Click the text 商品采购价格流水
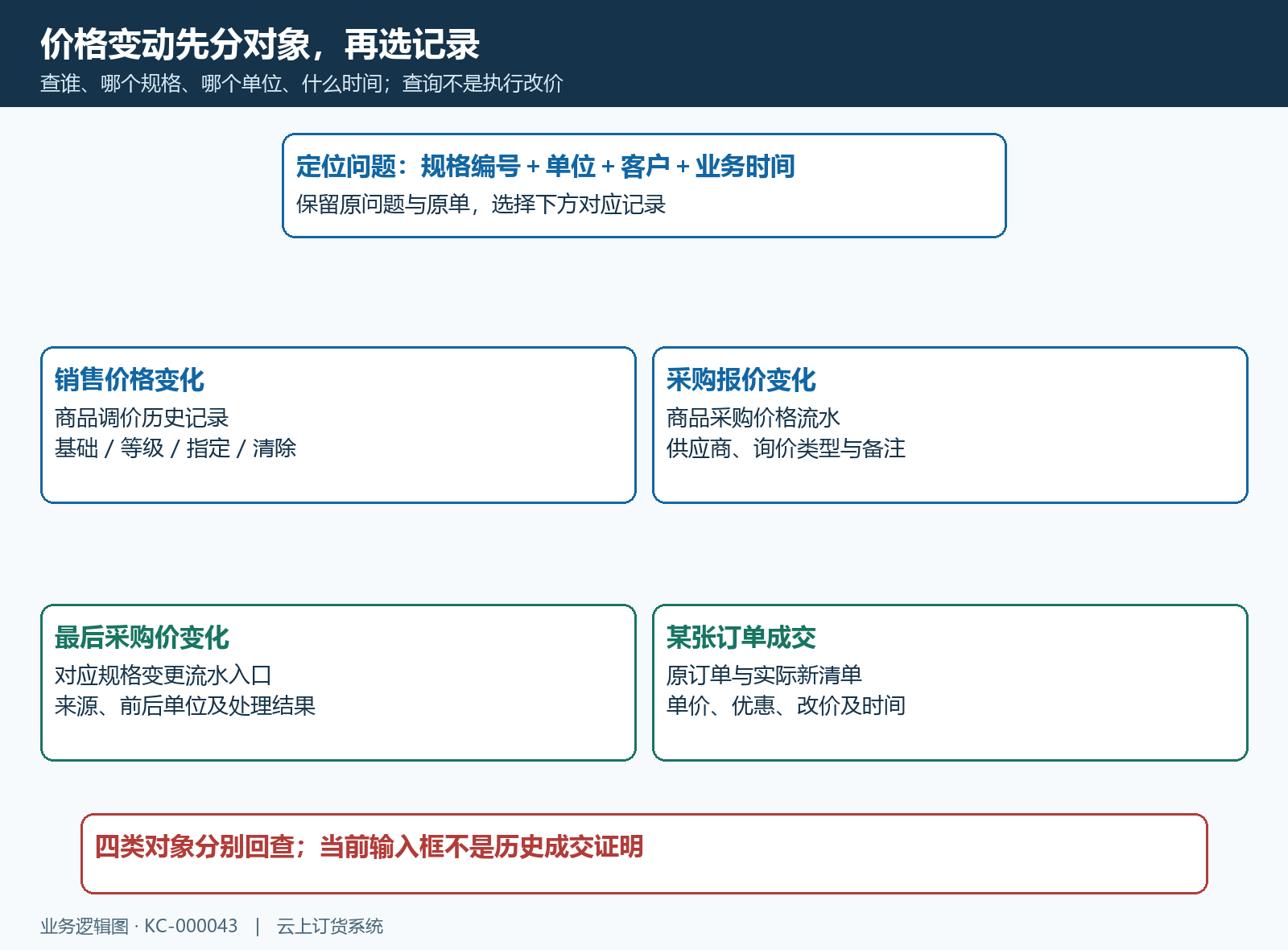Viewport: 1288px width, 950px height. (753, 418)
